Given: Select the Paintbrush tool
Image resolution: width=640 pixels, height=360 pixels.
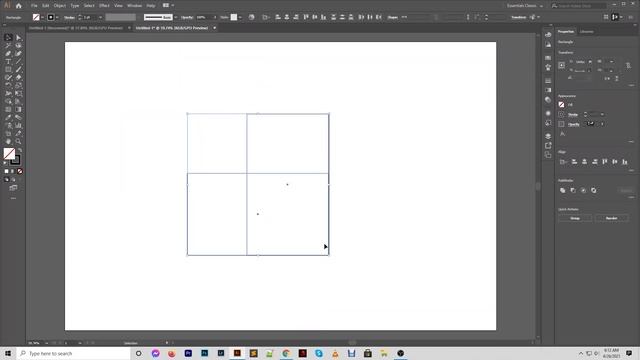Looking at the screenshot, I should point(18,69).
